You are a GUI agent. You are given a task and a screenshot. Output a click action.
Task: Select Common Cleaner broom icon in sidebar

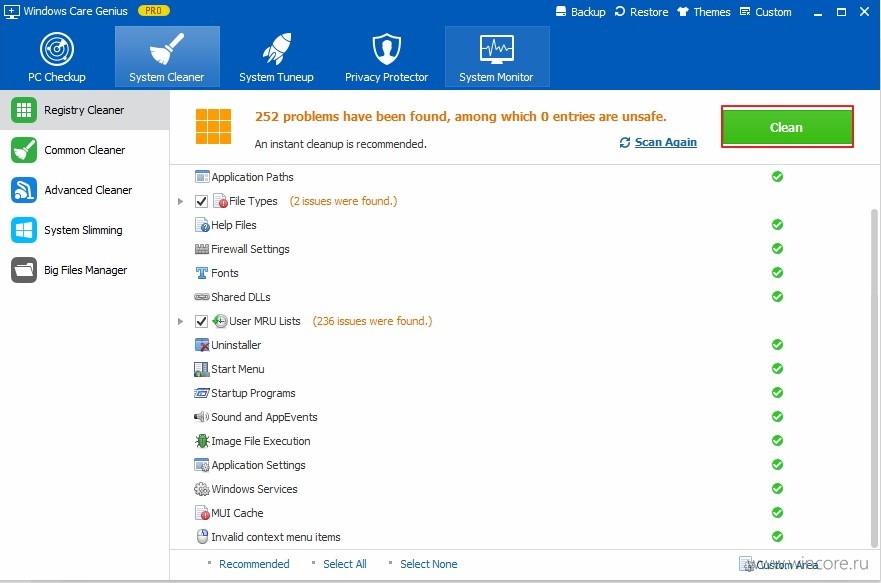(x=24, y=150)
